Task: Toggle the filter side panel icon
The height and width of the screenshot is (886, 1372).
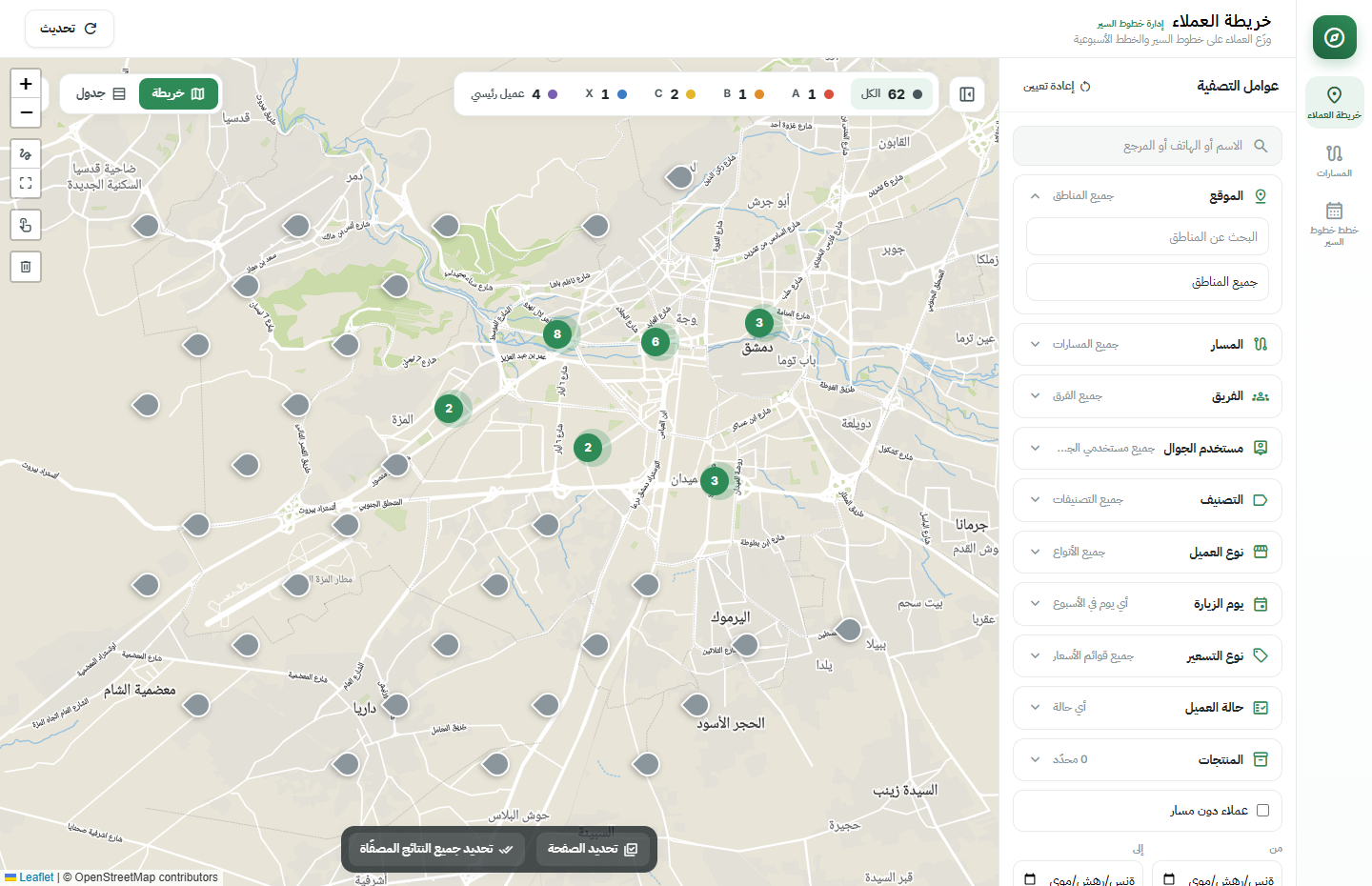Action: point(967,94)
